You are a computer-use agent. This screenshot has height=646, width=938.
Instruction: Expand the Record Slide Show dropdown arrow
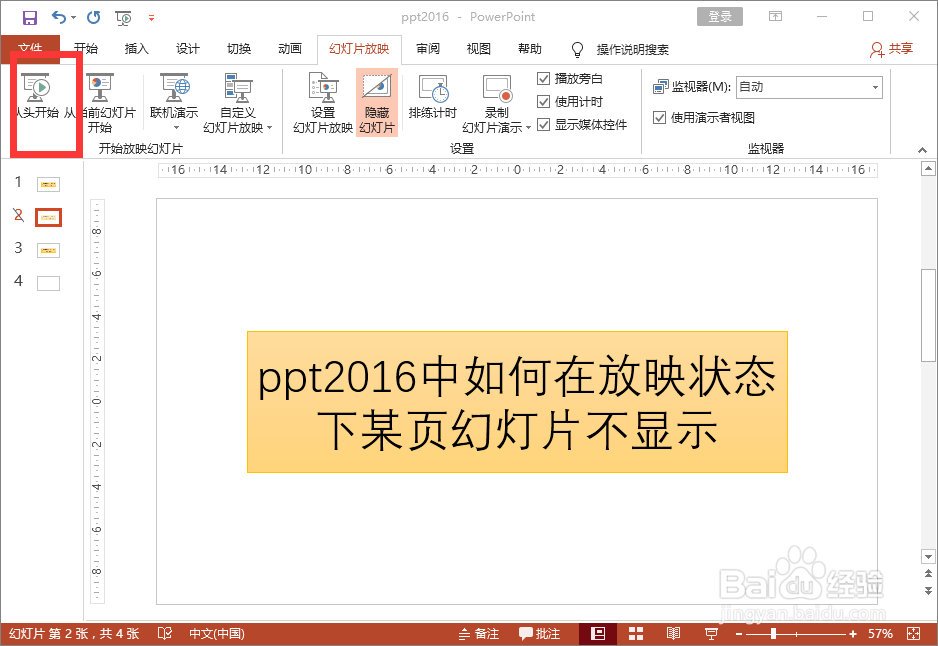528,127
